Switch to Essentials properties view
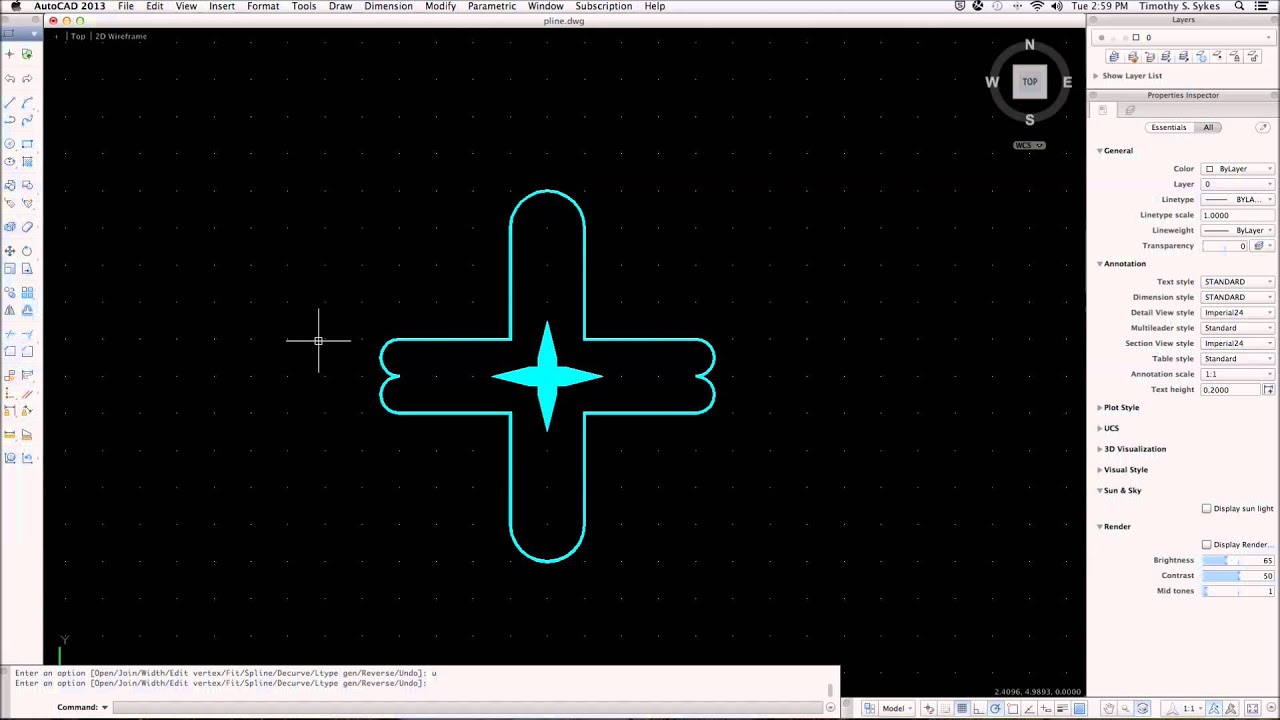The width and height of the screenshot is (1280, 720). 1168,128
